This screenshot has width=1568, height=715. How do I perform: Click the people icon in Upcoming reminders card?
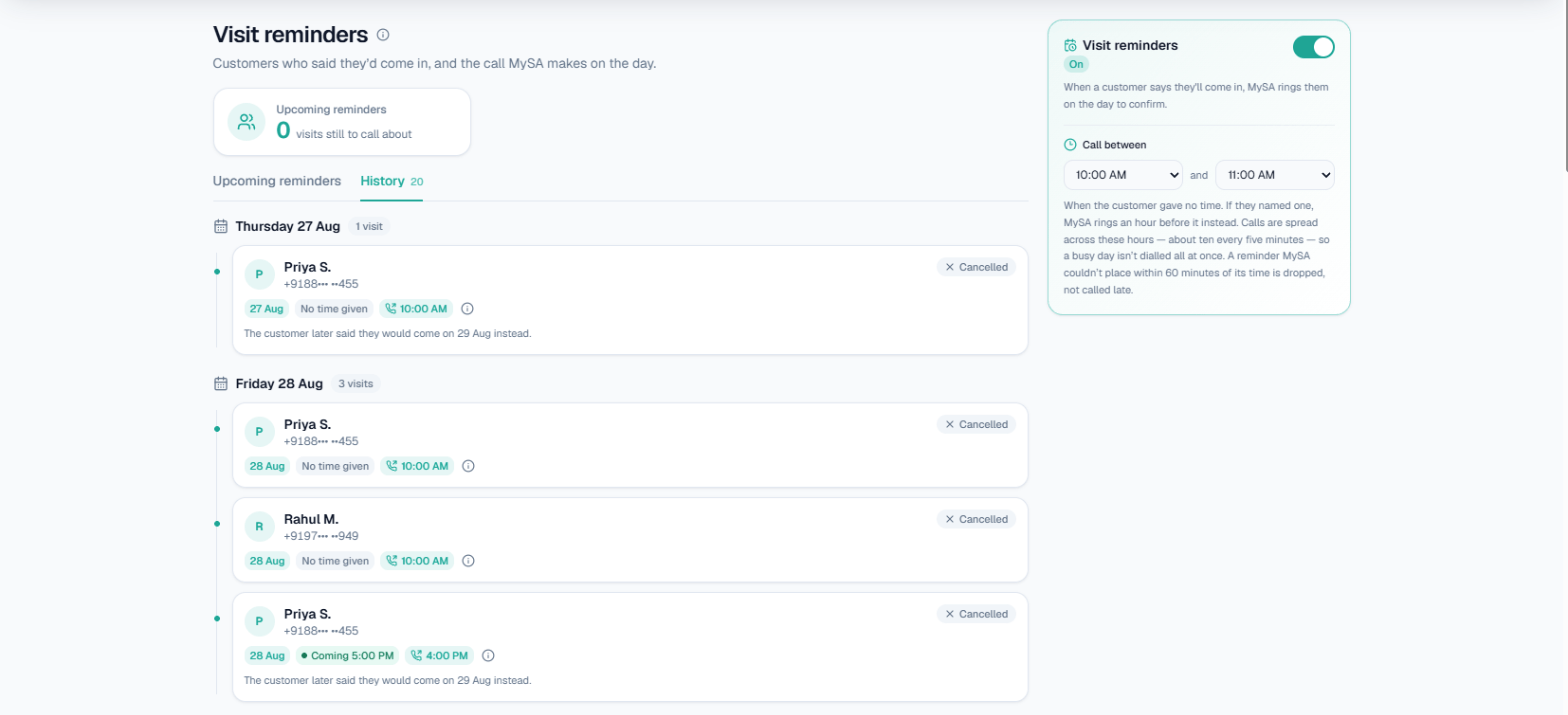pyautogui.click(x=246, y=122)
